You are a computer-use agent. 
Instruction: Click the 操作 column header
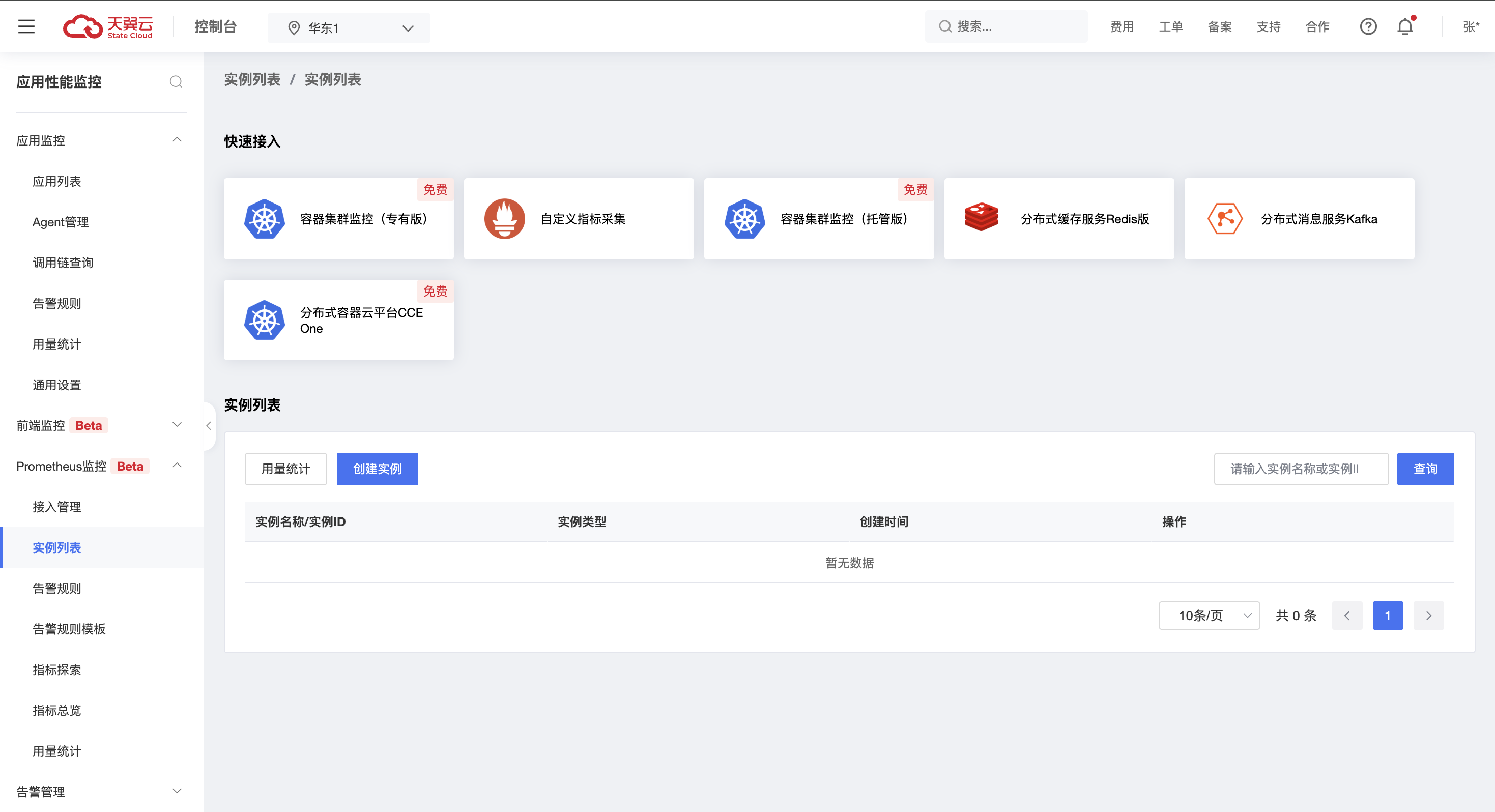1174,522
